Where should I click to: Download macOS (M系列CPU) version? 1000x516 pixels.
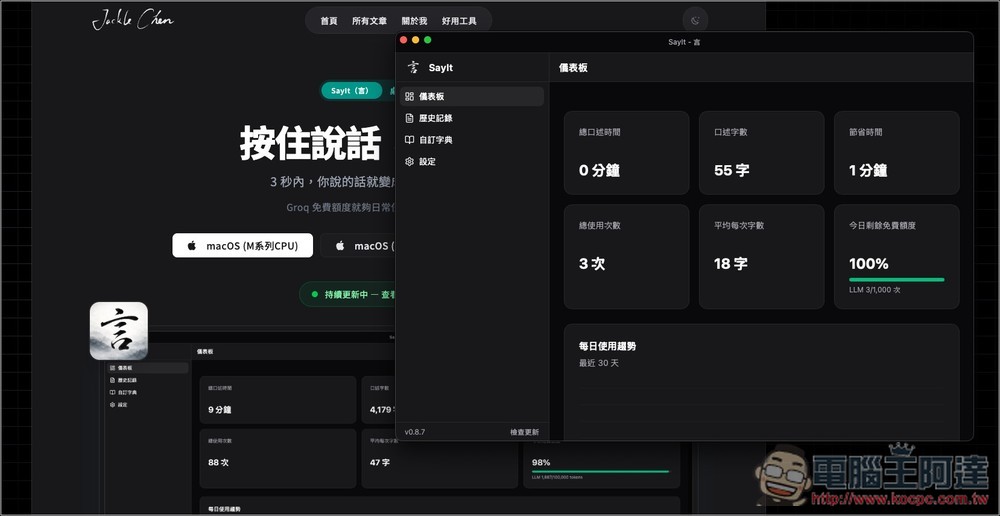tap(242, 246)
